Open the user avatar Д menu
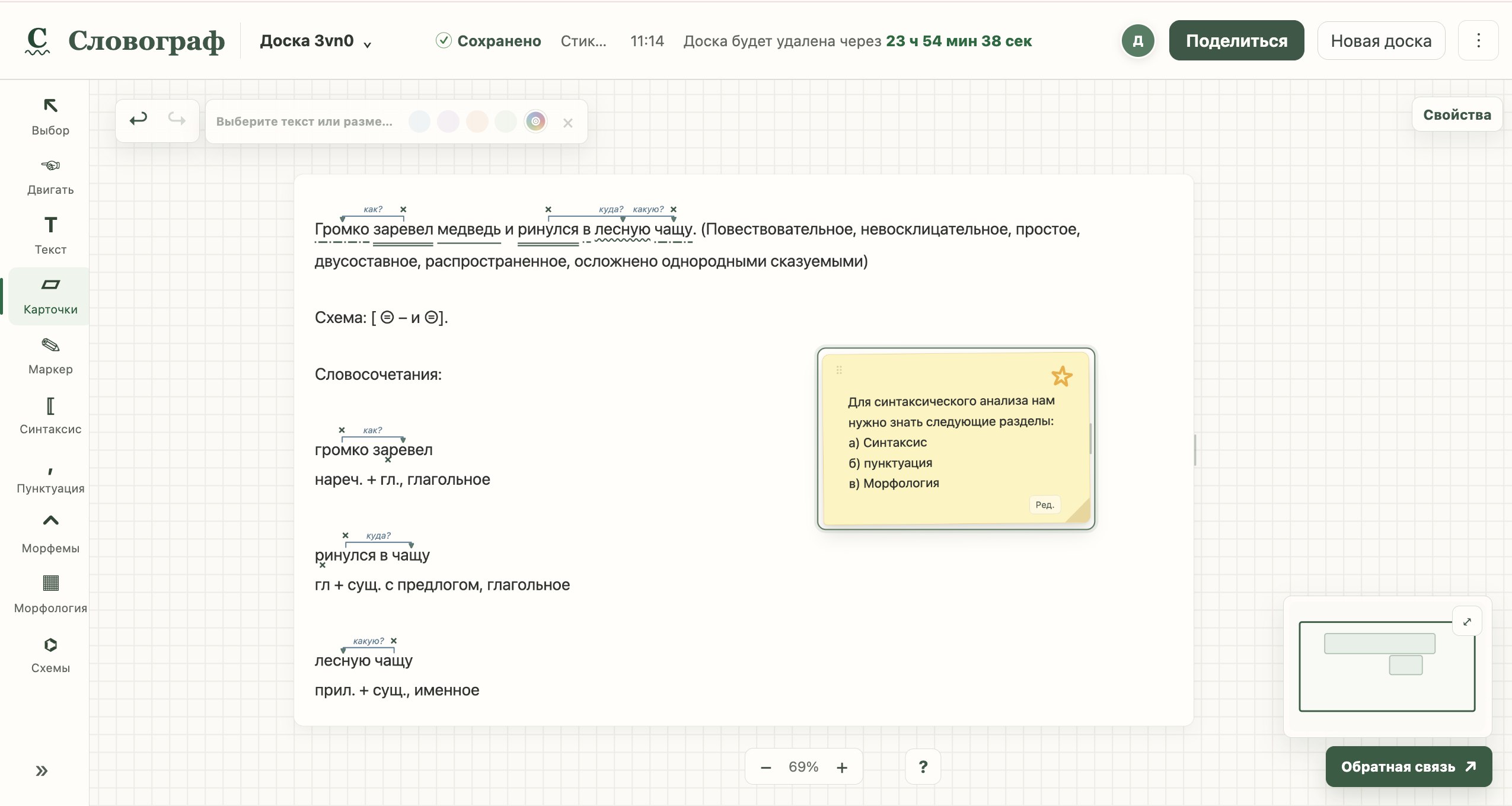 pyautogui.click(x=1138, y=41)
